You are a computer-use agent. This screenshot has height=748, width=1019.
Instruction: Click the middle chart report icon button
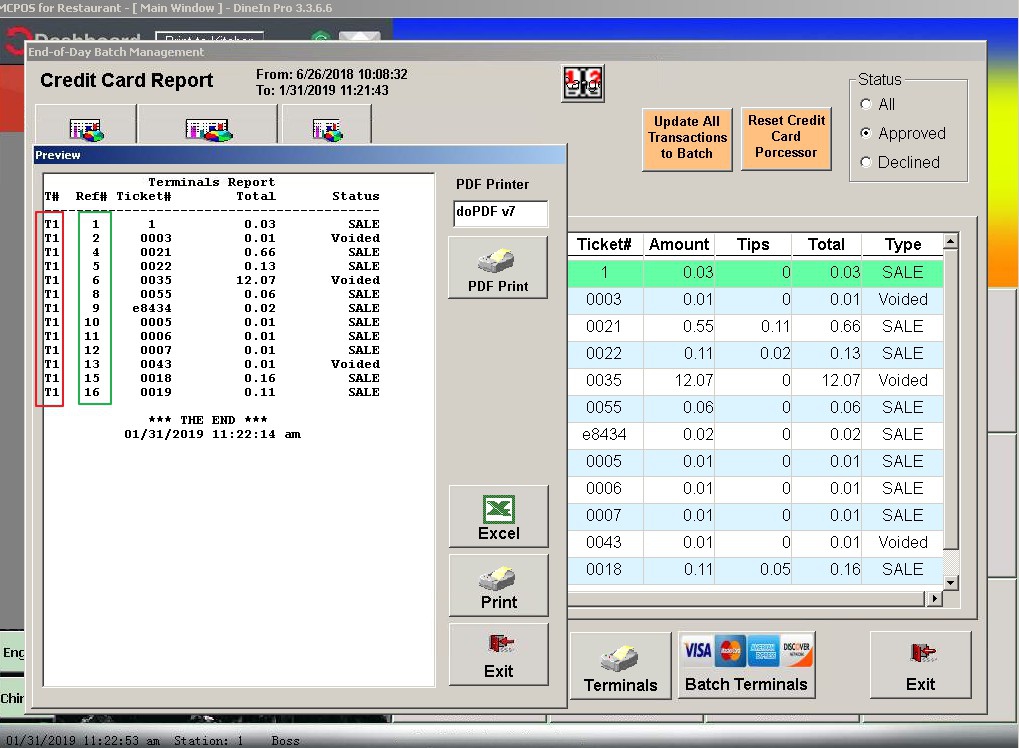207,126
